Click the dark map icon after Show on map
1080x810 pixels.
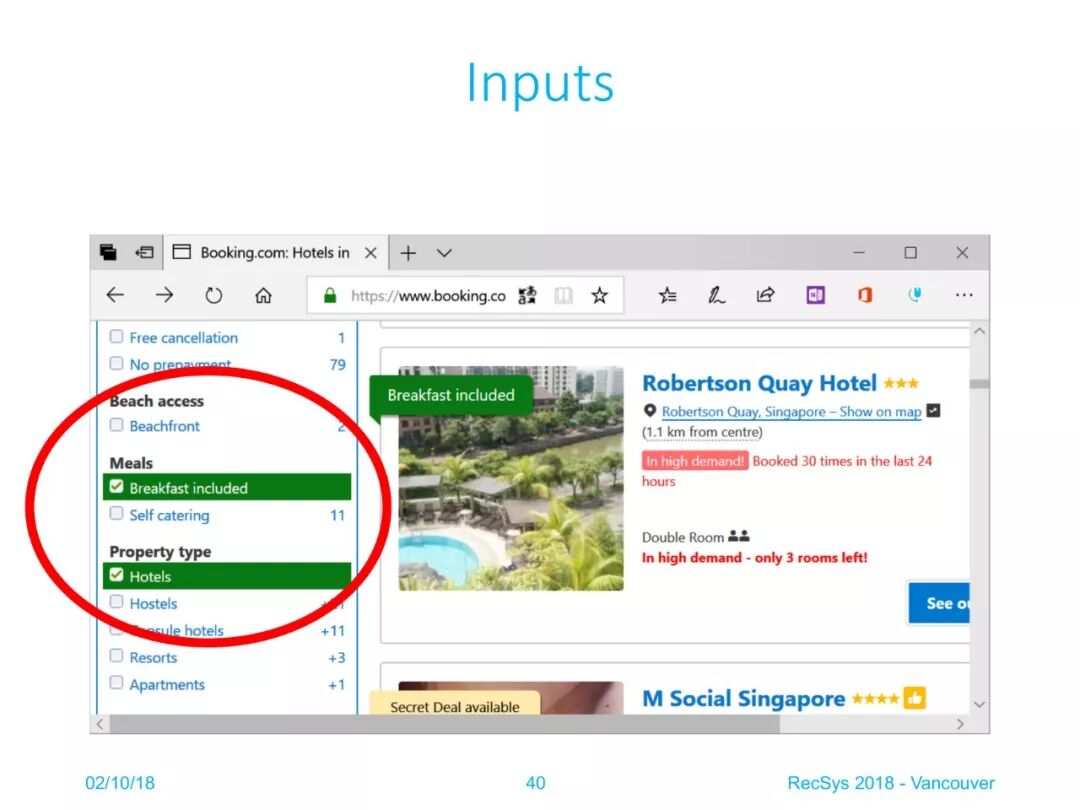(x=933, y=411)
